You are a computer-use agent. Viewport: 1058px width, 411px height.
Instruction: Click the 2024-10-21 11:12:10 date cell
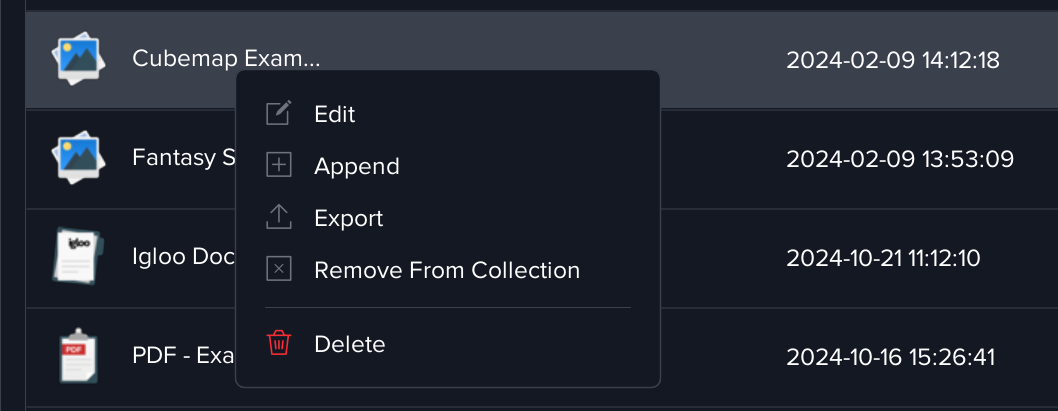(883, 259)
